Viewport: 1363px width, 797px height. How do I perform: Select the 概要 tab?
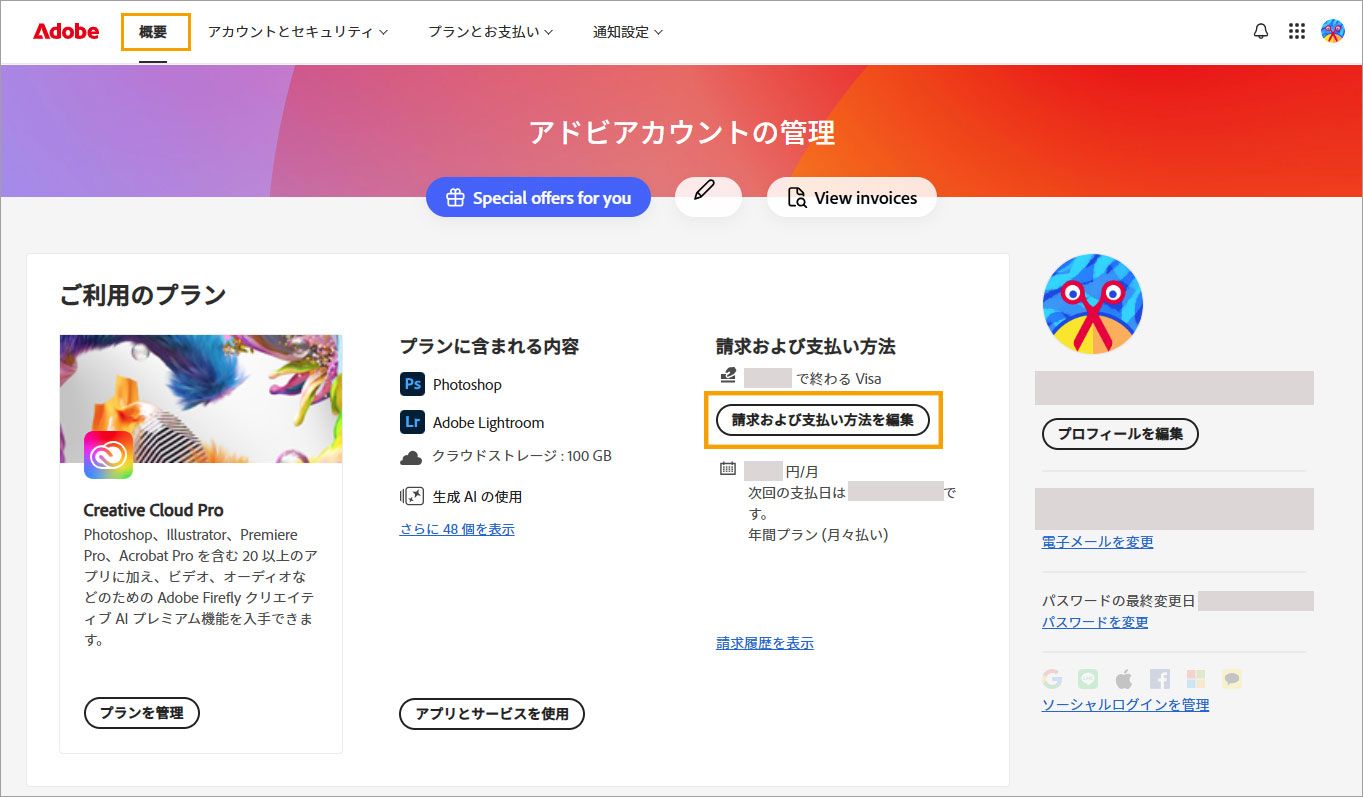[155, 31]
